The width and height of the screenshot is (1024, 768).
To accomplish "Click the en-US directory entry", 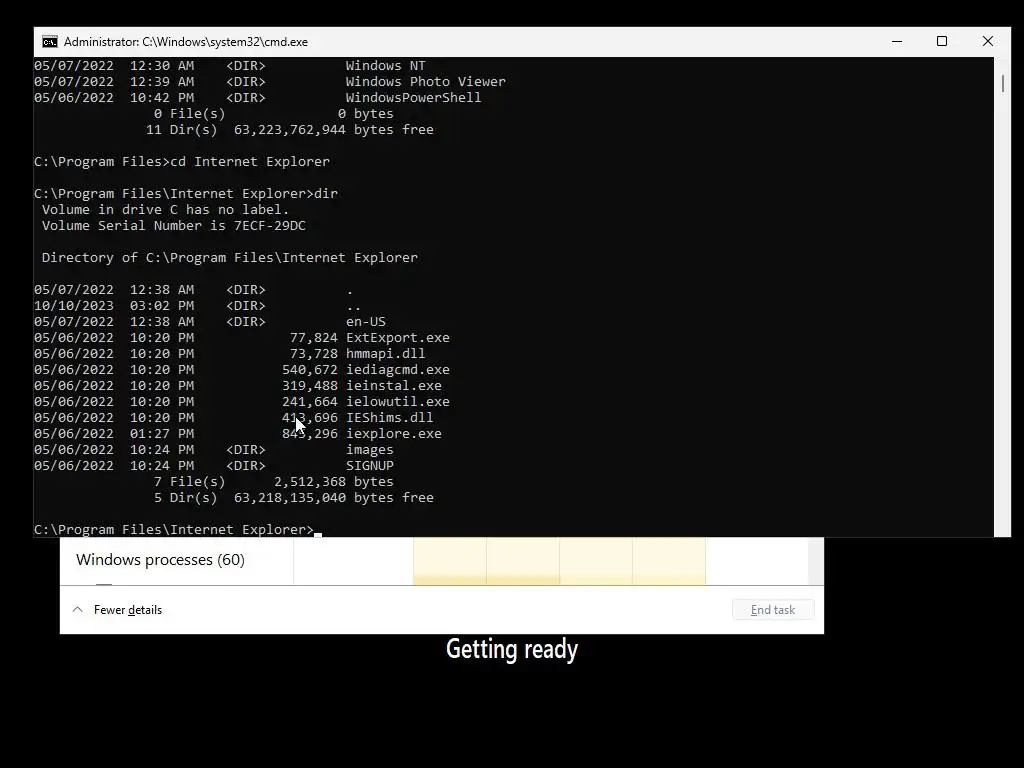I will click(x=366, y=321).
